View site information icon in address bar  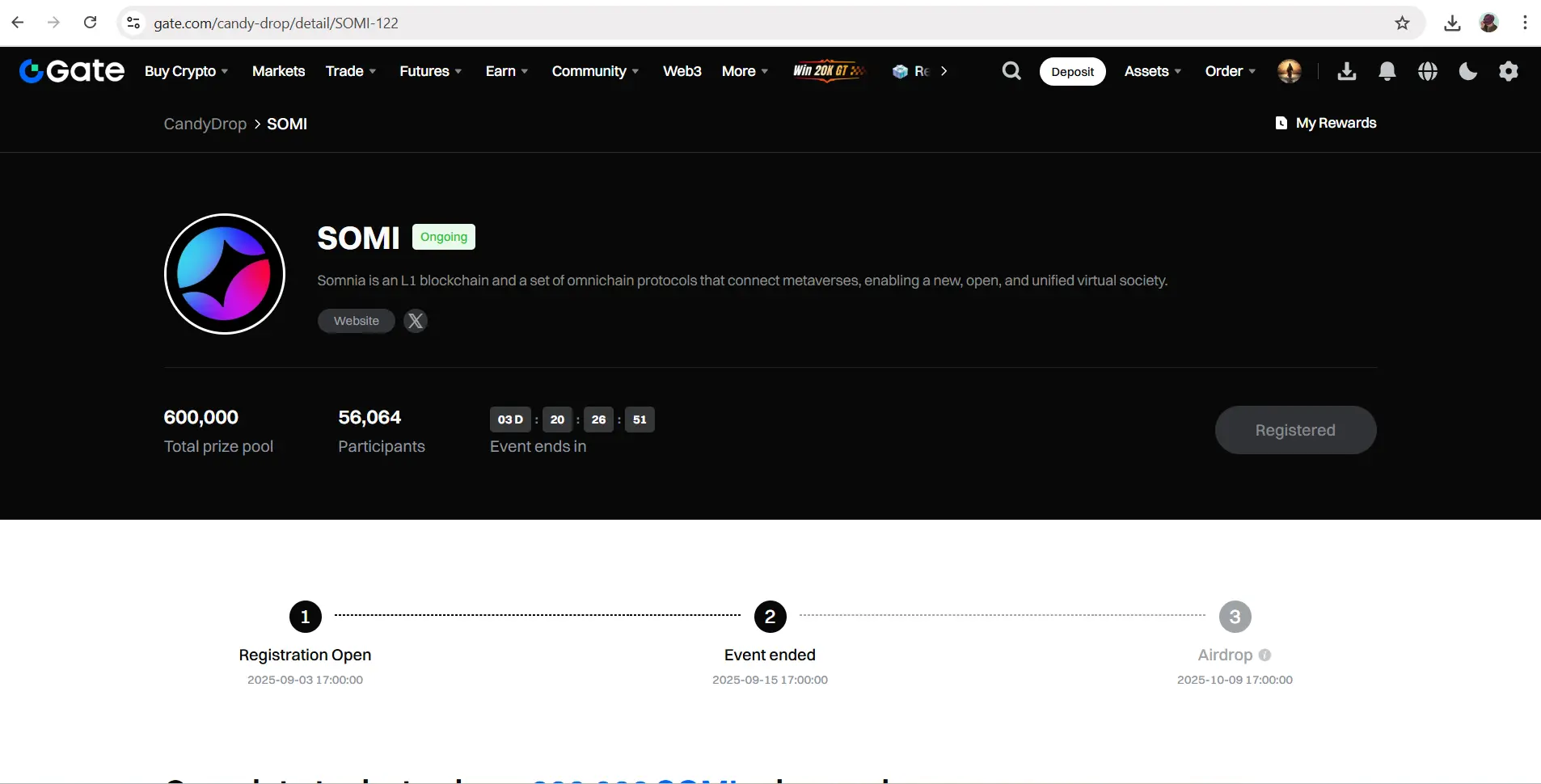point(134,23)
